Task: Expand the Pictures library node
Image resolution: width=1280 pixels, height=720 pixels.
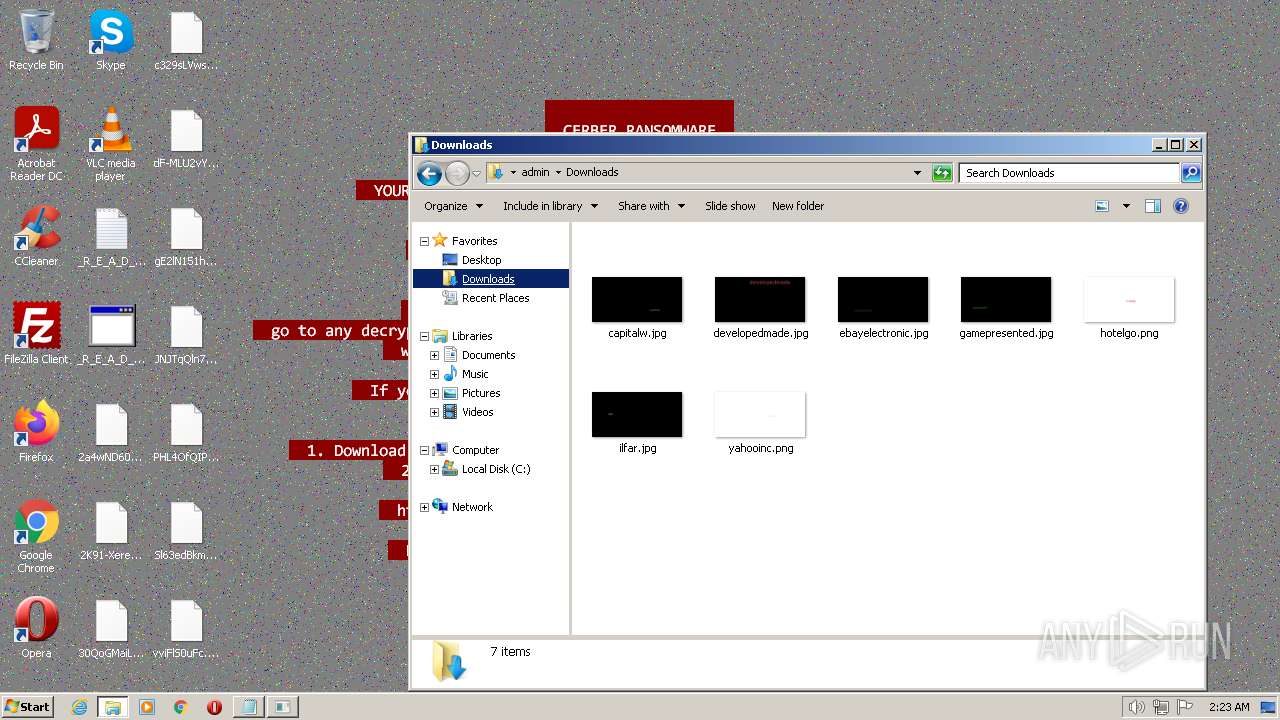Action: 434,393
